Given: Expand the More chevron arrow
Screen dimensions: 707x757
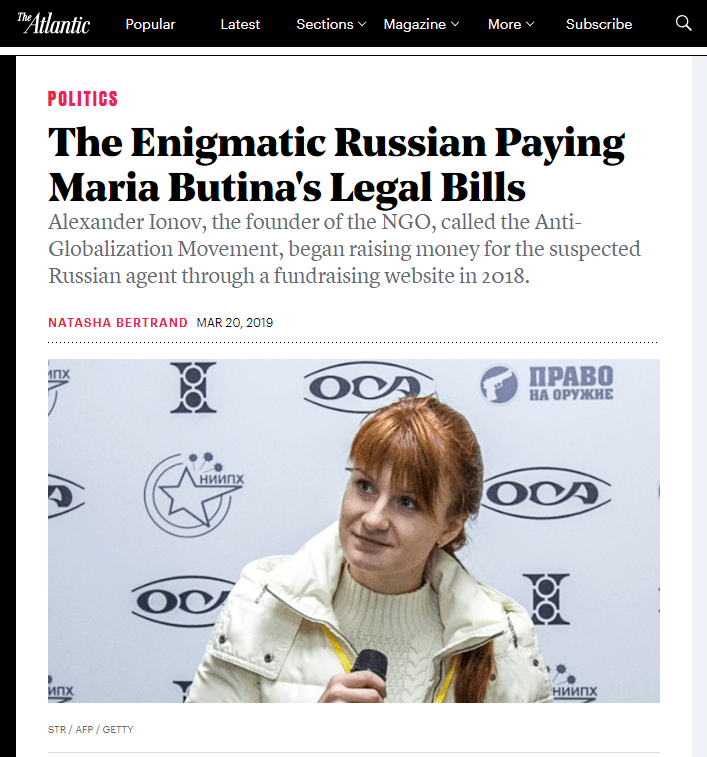Looking at the screenshot, I should [530, 24].
